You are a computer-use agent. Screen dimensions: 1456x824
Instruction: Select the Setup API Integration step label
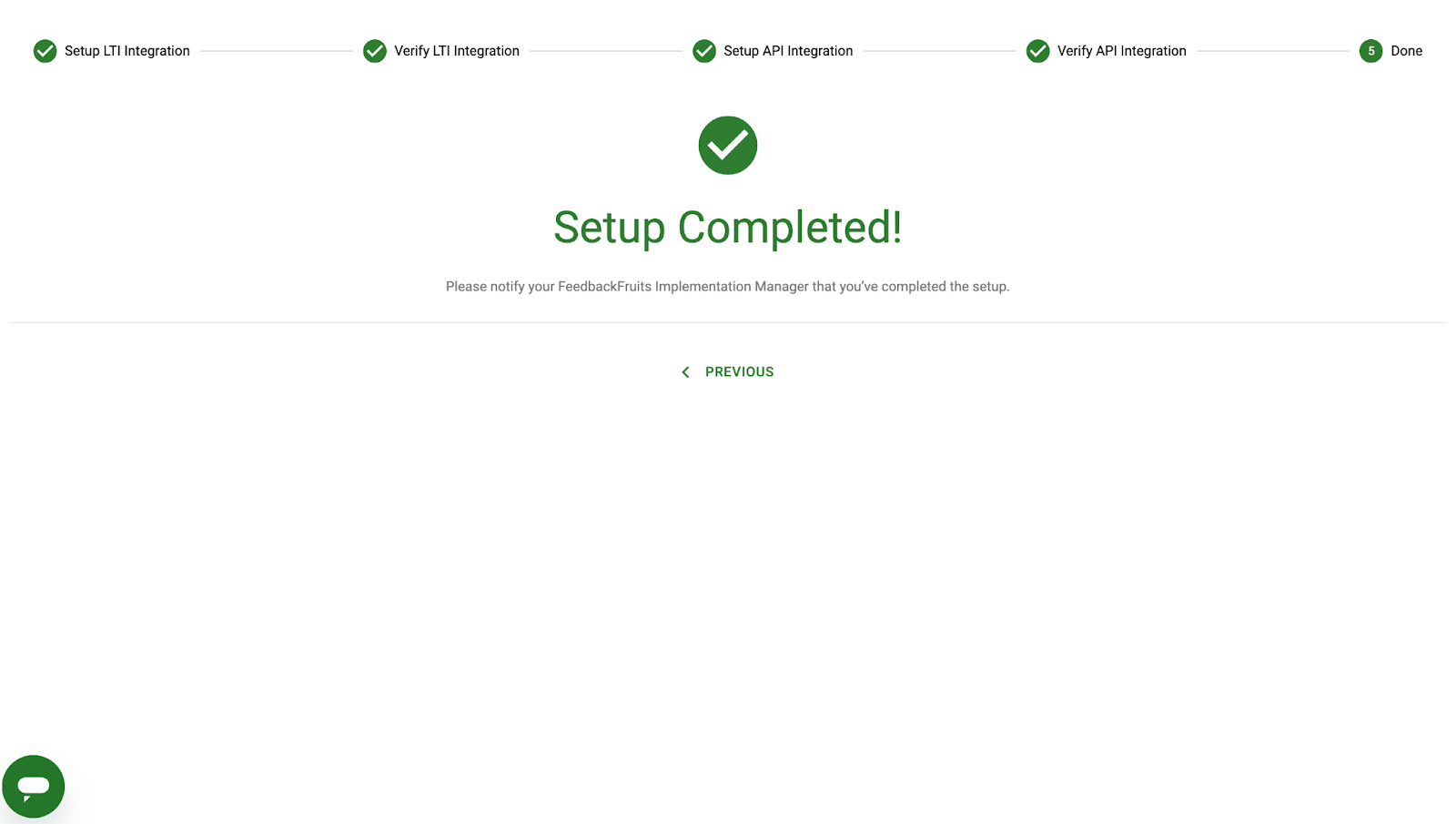(788, 51)
